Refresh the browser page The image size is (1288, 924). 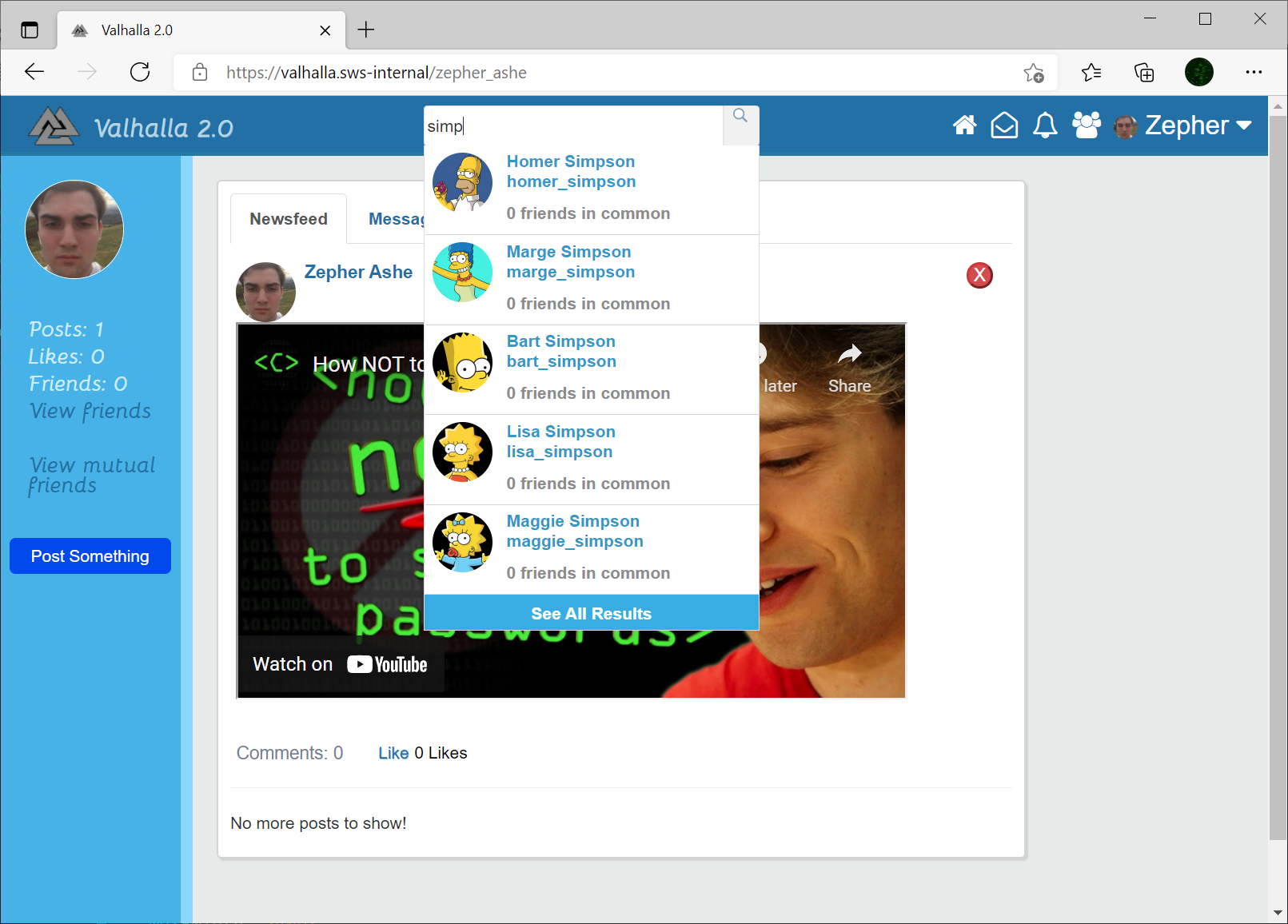(x=140, y=73)
